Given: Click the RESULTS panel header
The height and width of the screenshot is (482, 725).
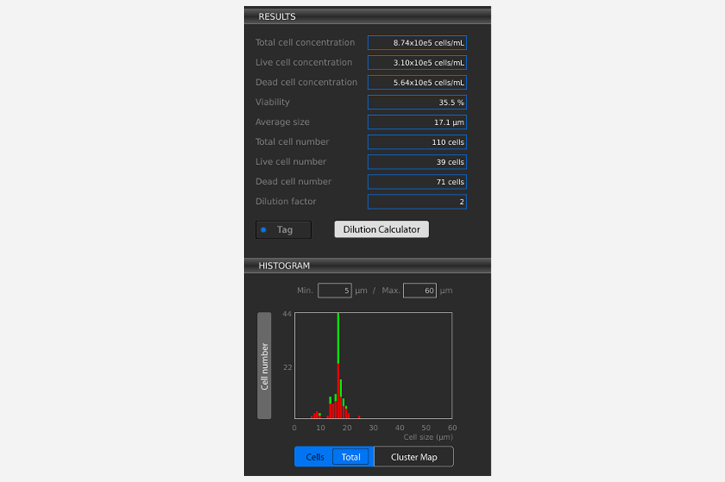Looking at the screenshot, I should (x=368, y=16).
